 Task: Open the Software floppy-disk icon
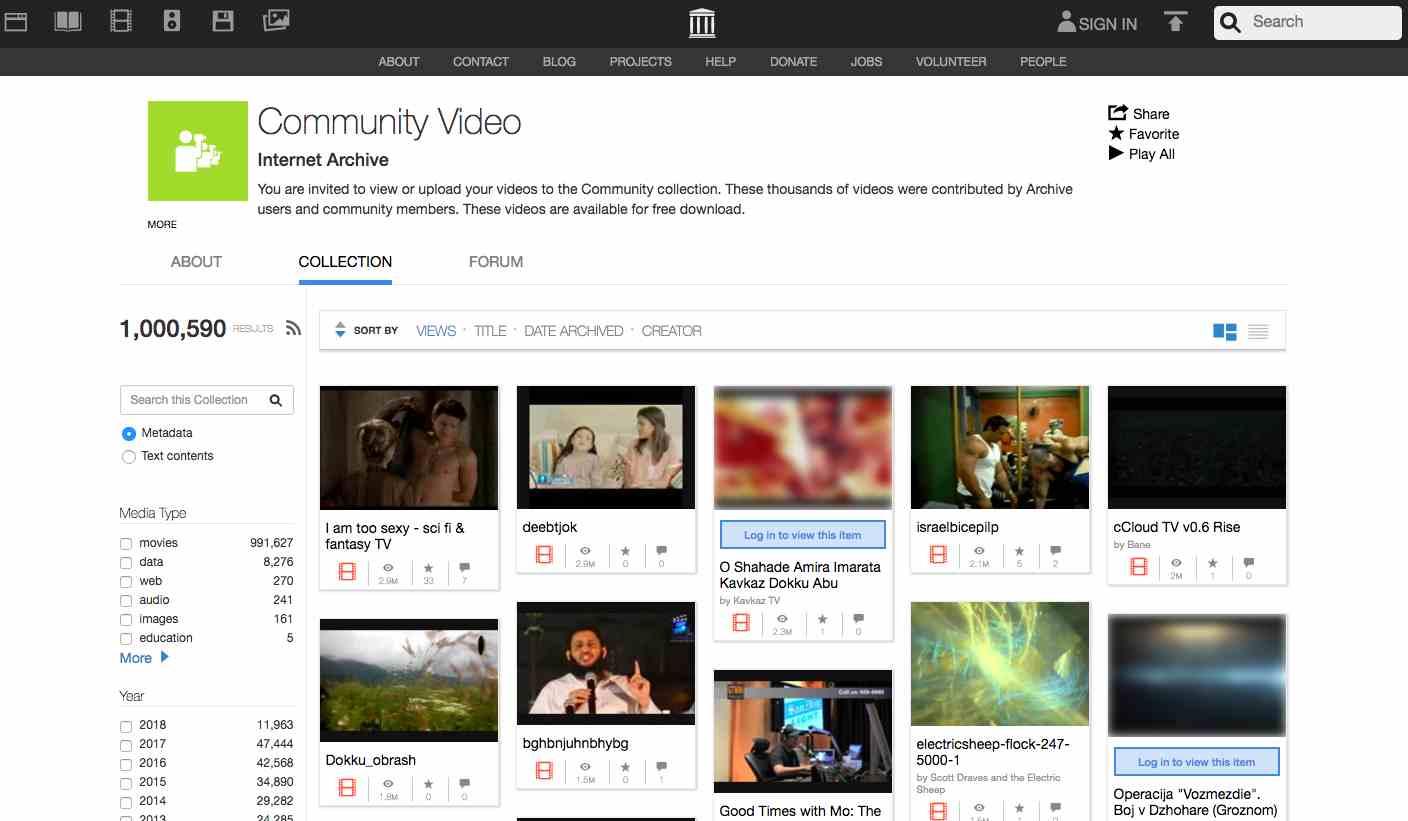click(x=222, y=21)
